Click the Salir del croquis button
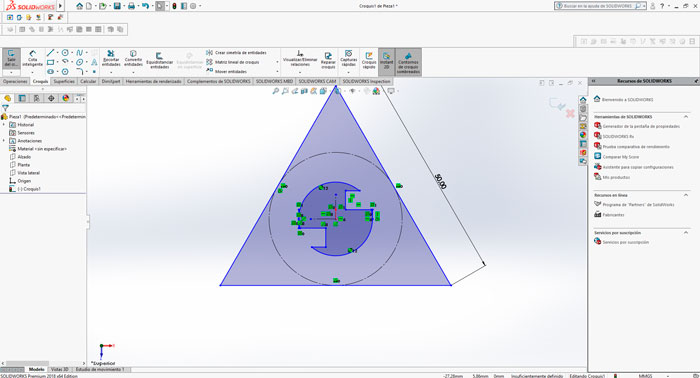 tap(11, 59)
